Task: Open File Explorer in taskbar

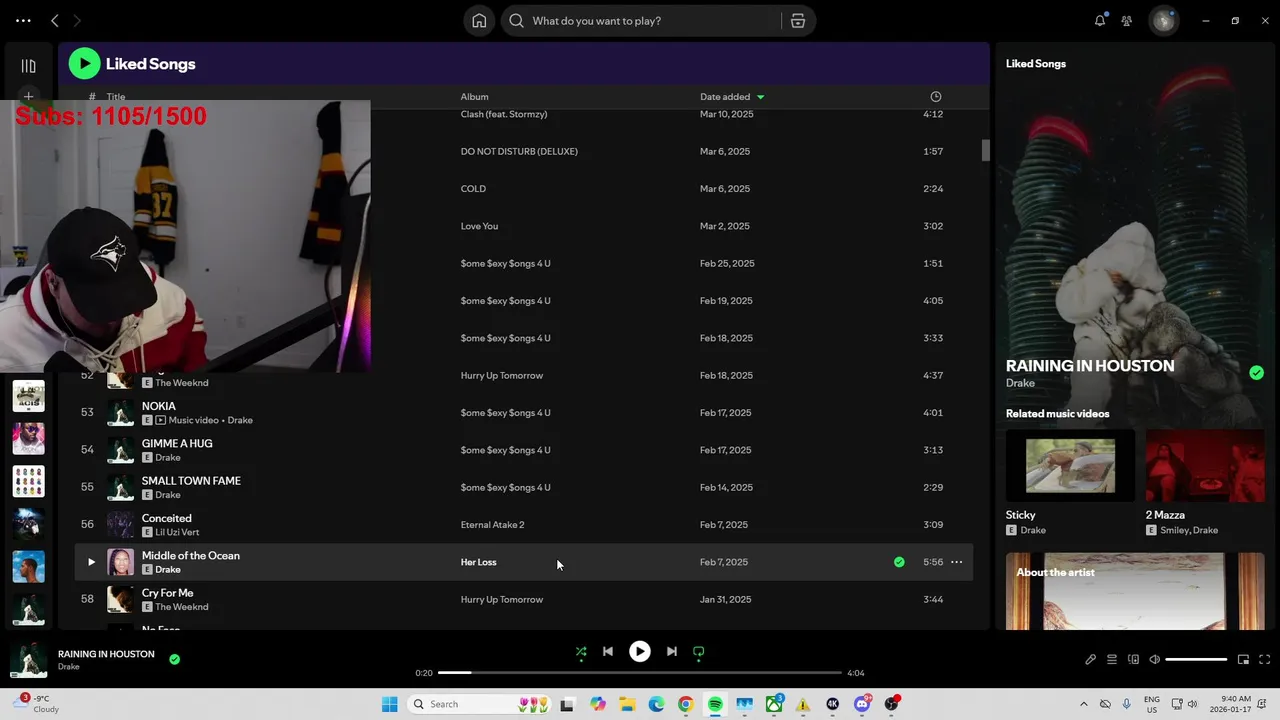Action: [627, 704]
